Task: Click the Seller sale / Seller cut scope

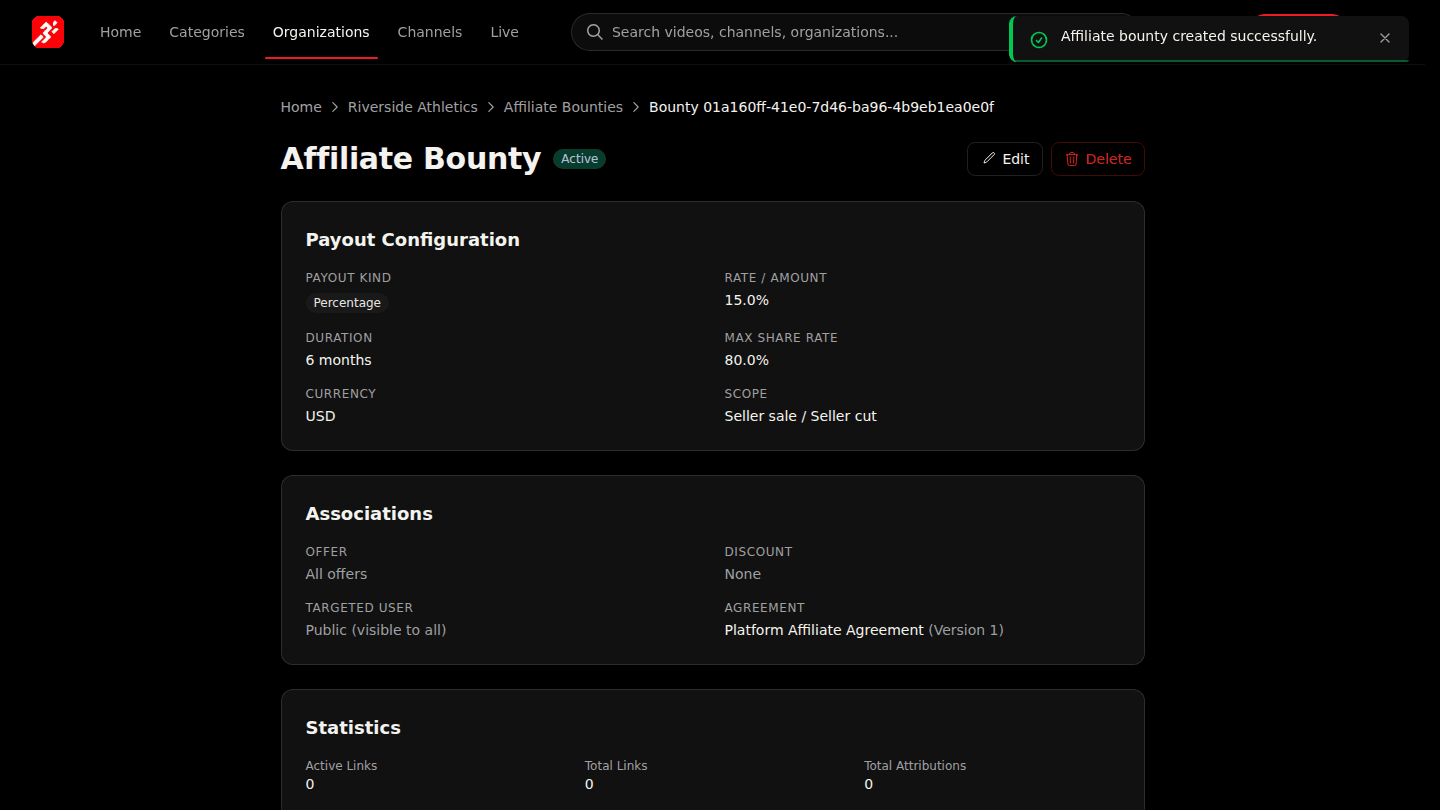Action: pos(801,416)
